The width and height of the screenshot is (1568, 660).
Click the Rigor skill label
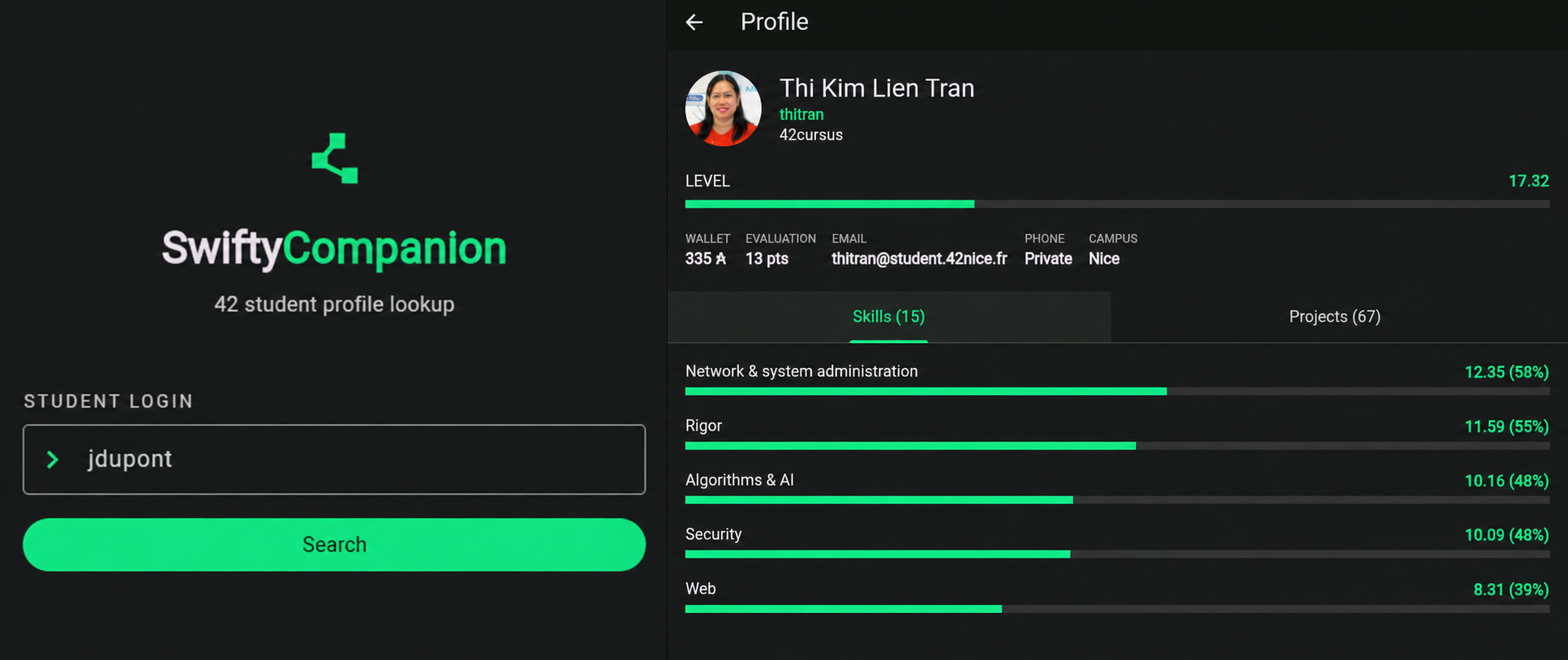703,426
